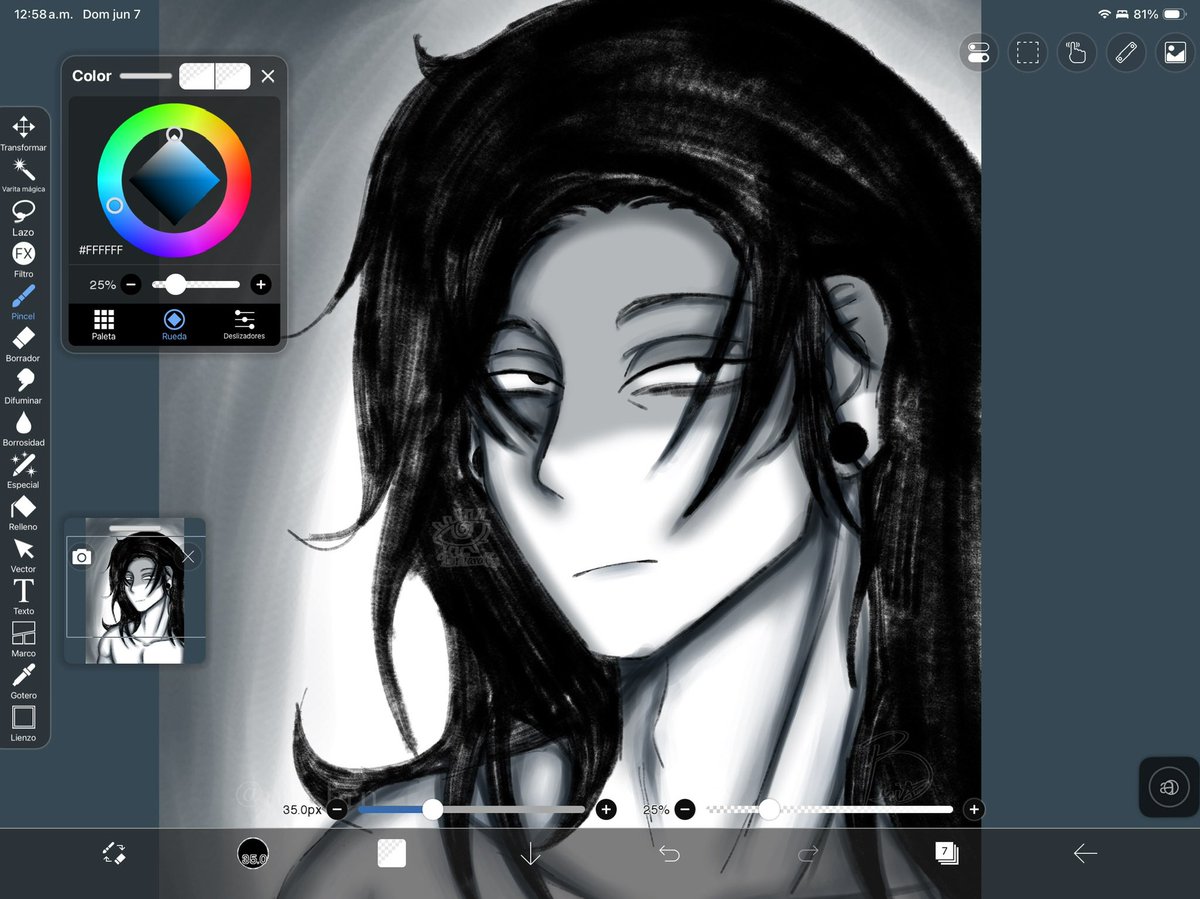Tap the back arrow in bottom bar

tap(1085, 853)
